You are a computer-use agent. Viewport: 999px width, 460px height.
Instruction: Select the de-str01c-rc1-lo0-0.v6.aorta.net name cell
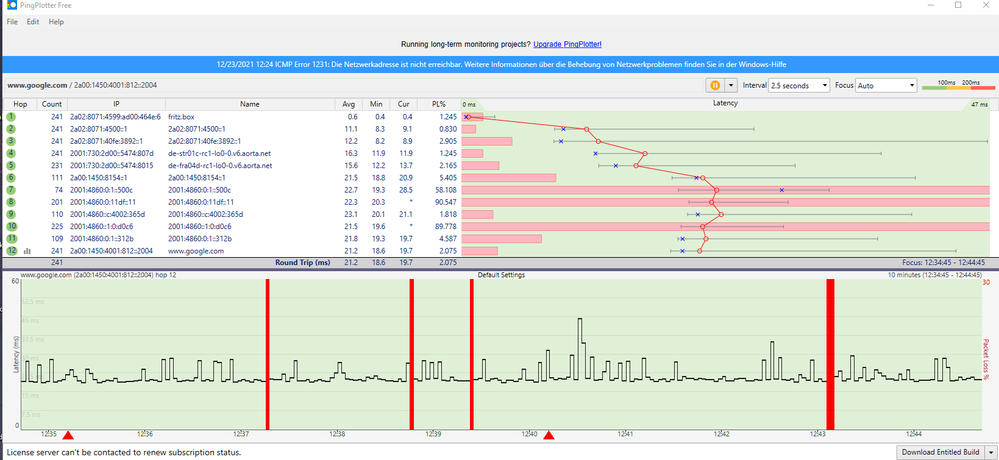[220, 154]
